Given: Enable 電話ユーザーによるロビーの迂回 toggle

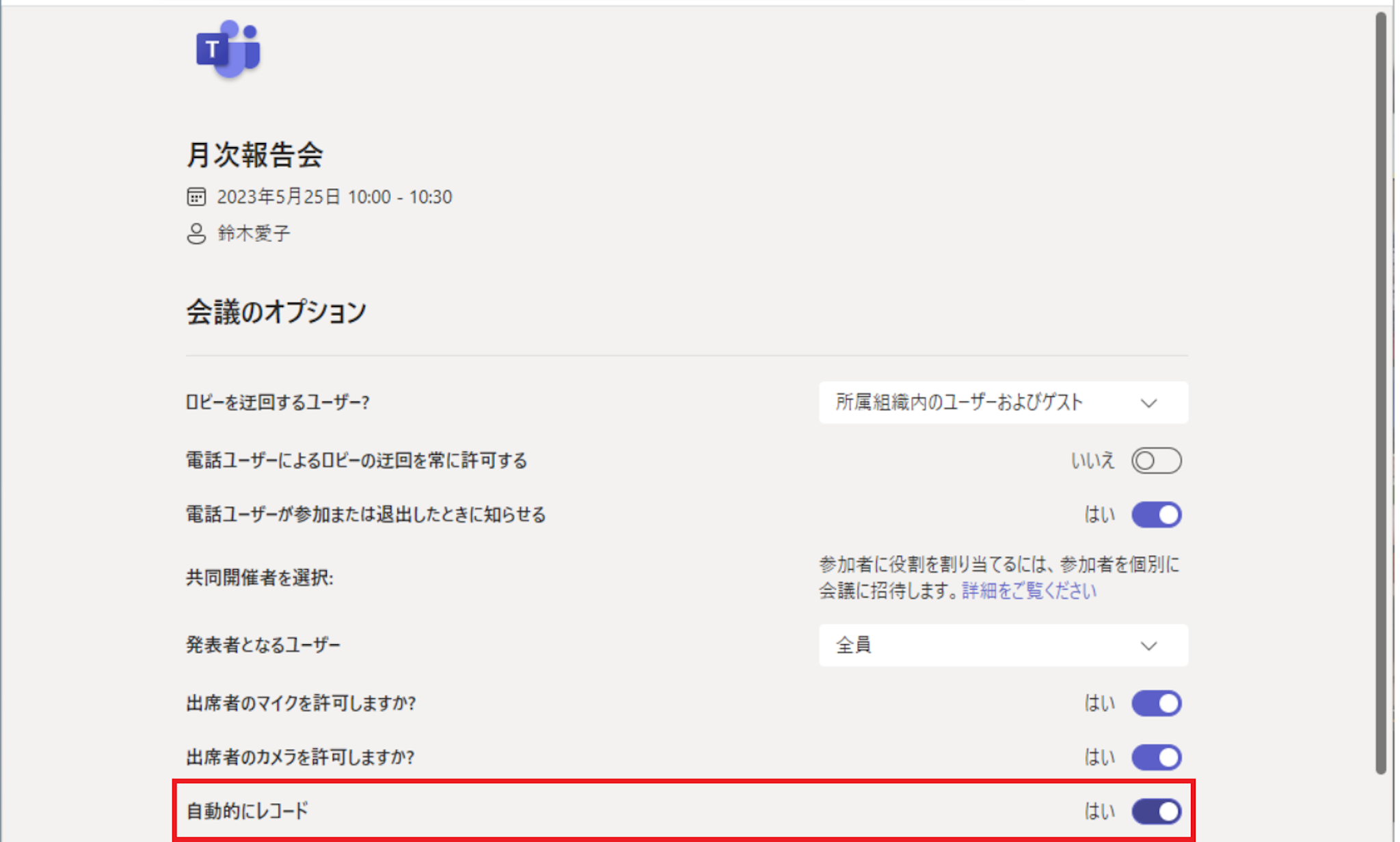Looking at the screenshot, I should tap(1155, 460).
